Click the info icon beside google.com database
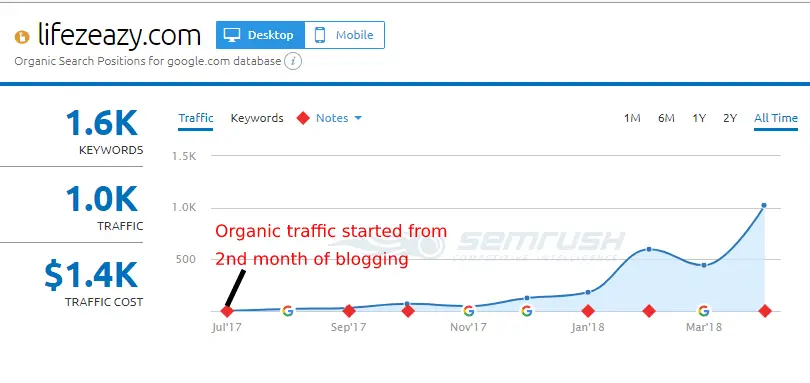This screenshot has width=810, height=383. click(293, 62)
